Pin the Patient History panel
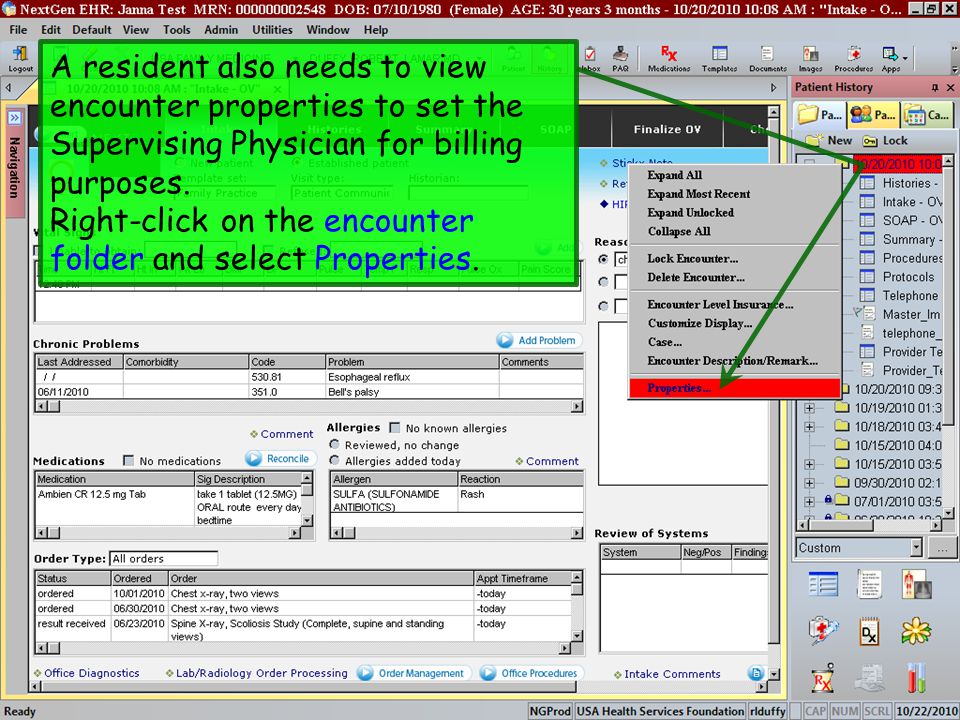 (934, 88)
